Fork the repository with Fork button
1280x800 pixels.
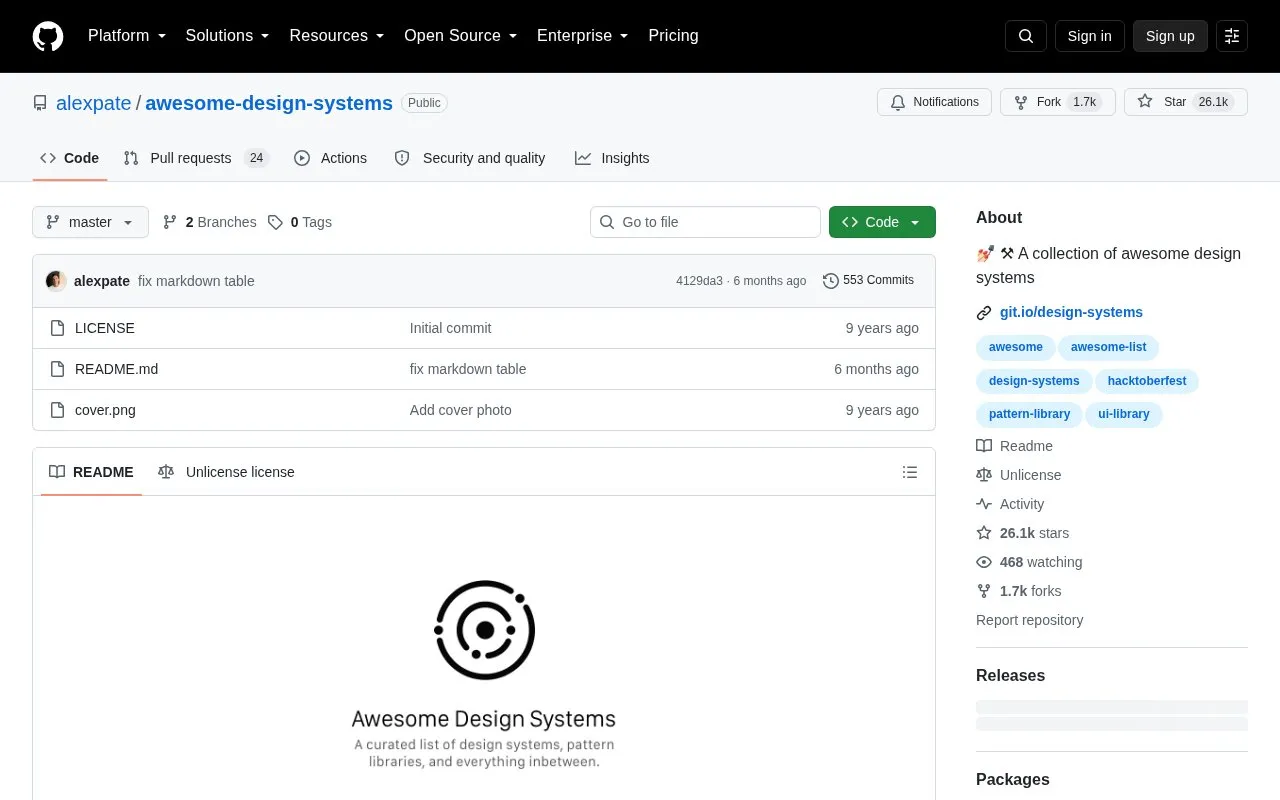[1058, 102]
